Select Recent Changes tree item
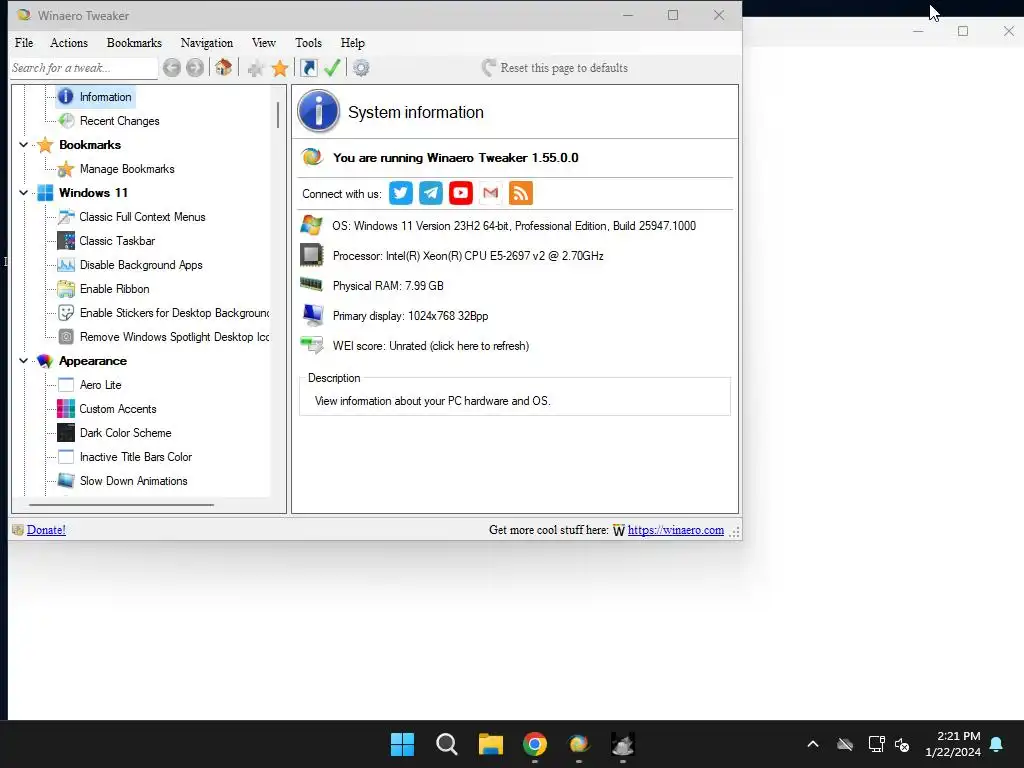 (x=120, y=121)
